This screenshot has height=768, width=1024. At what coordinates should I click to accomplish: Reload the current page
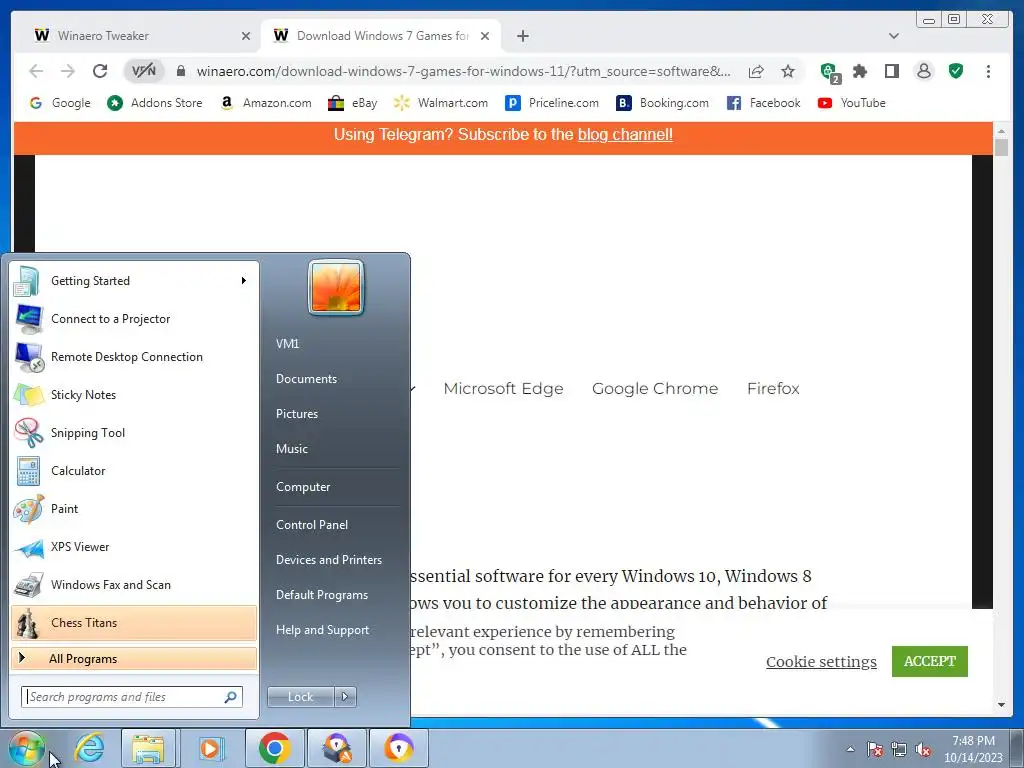pos(100,71)
